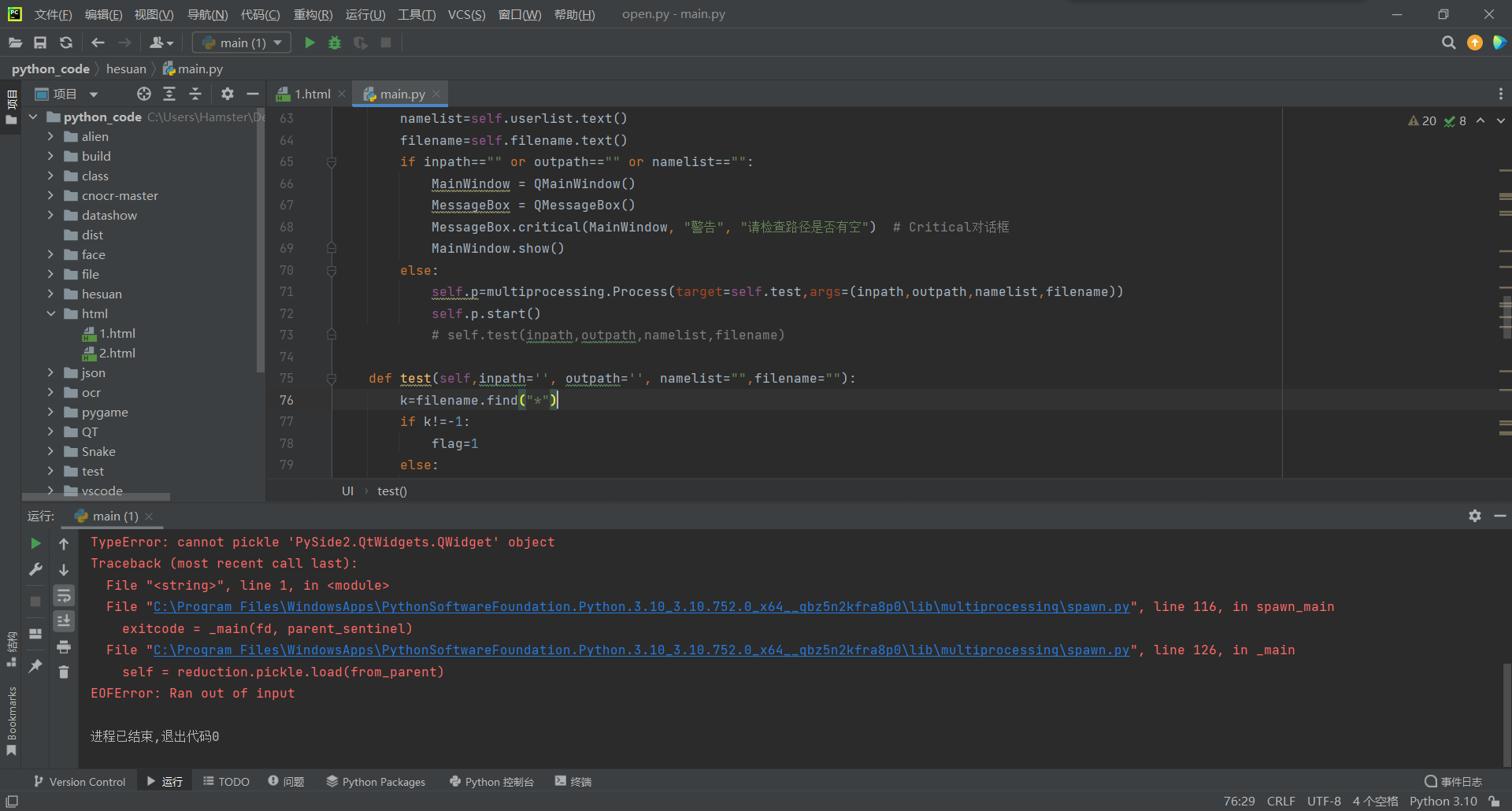Image resolution: width=1512 pixels, height=811 pixels.
Task: Expand the hesuan folder
Action: (50, 294)
